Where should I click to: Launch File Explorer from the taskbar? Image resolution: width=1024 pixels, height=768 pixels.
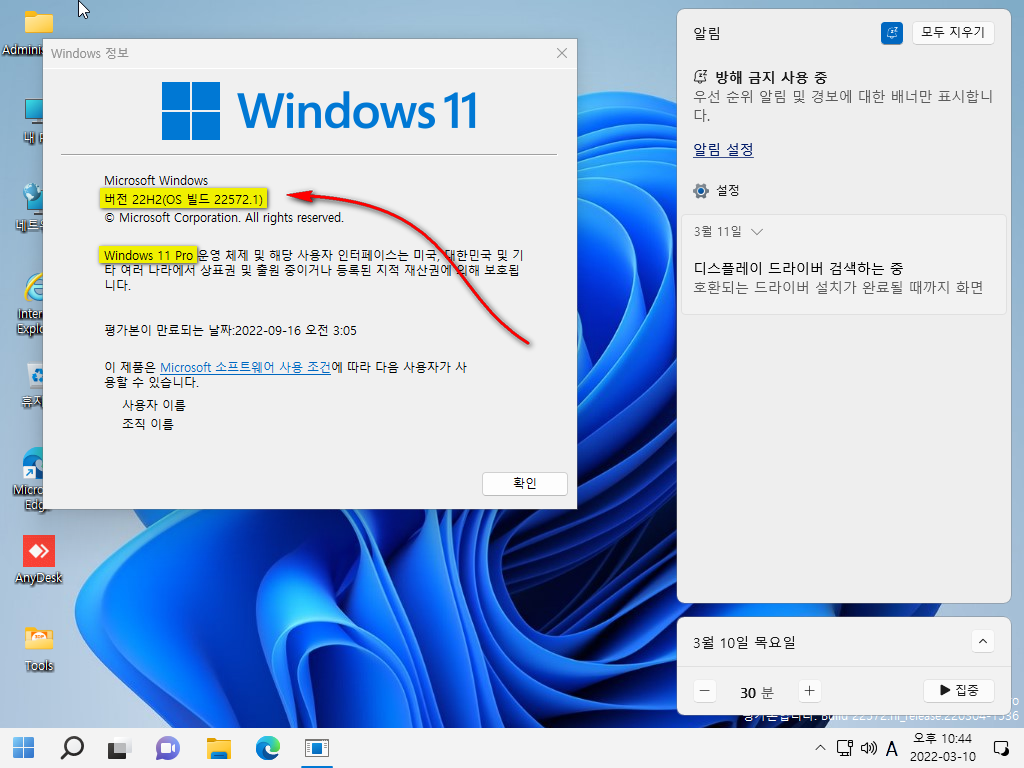tap(219, 748)
